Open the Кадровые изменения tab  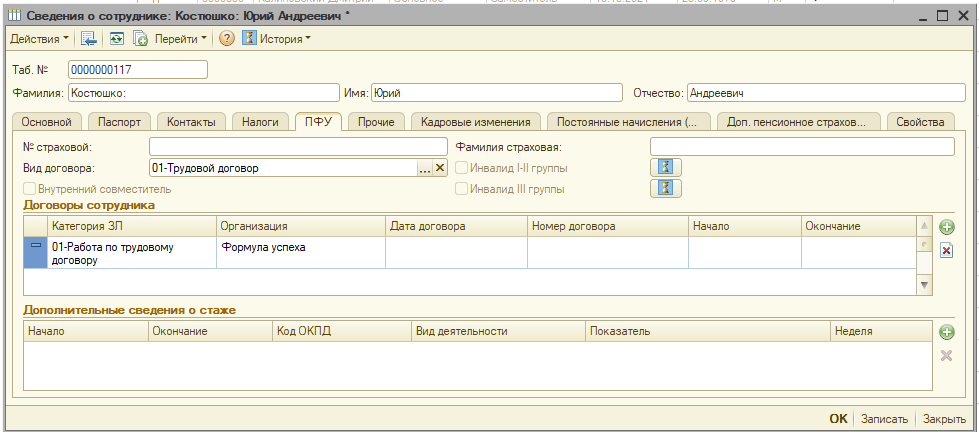[475, 122]
